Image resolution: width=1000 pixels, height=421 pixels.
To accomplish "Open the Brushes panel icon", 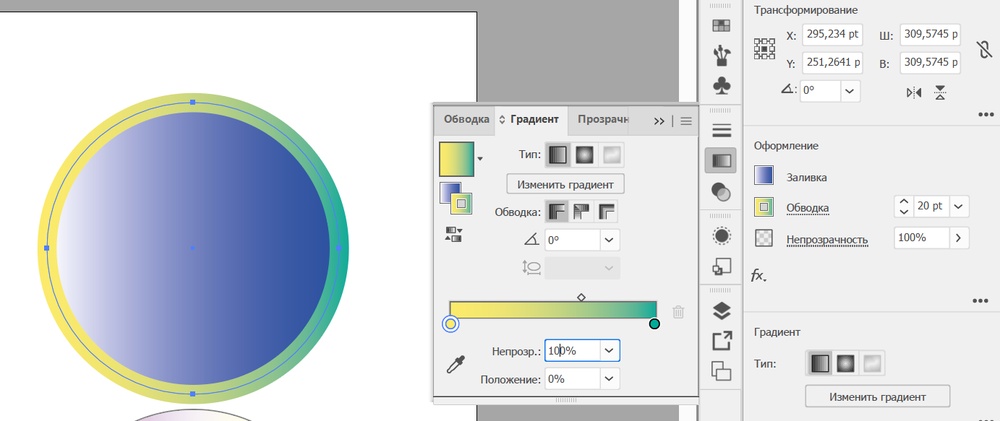I will coord(721,55).
